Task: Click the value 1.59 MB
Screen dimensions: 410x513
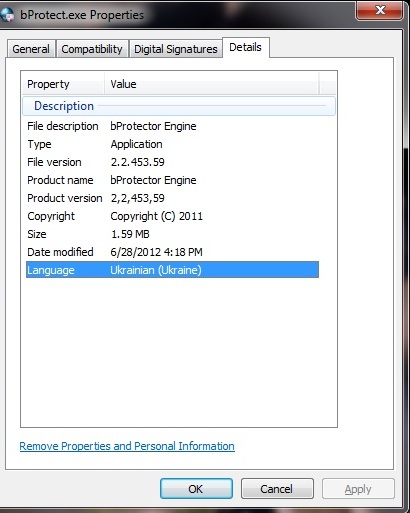Action: [130, 234]
